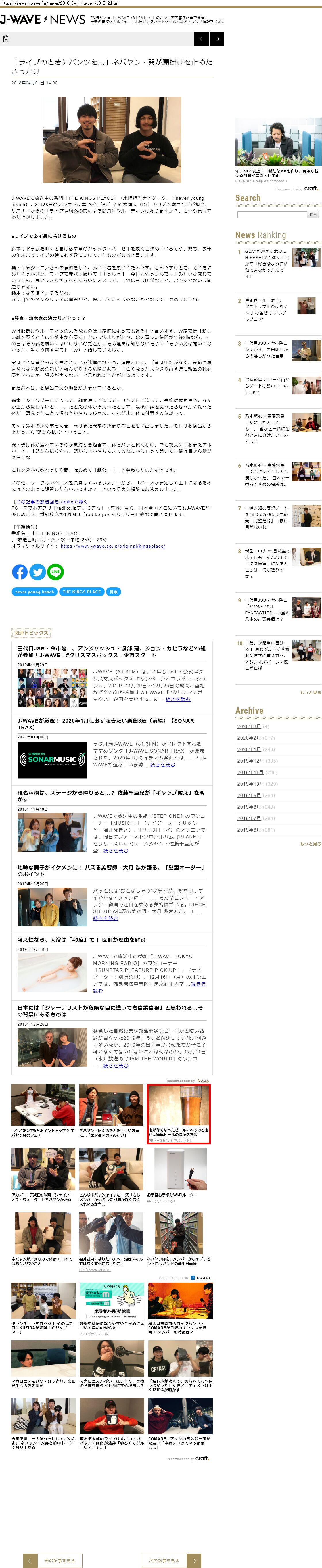Click into the Search text field
The image size is (322, 1568).
tap(271, 214)
